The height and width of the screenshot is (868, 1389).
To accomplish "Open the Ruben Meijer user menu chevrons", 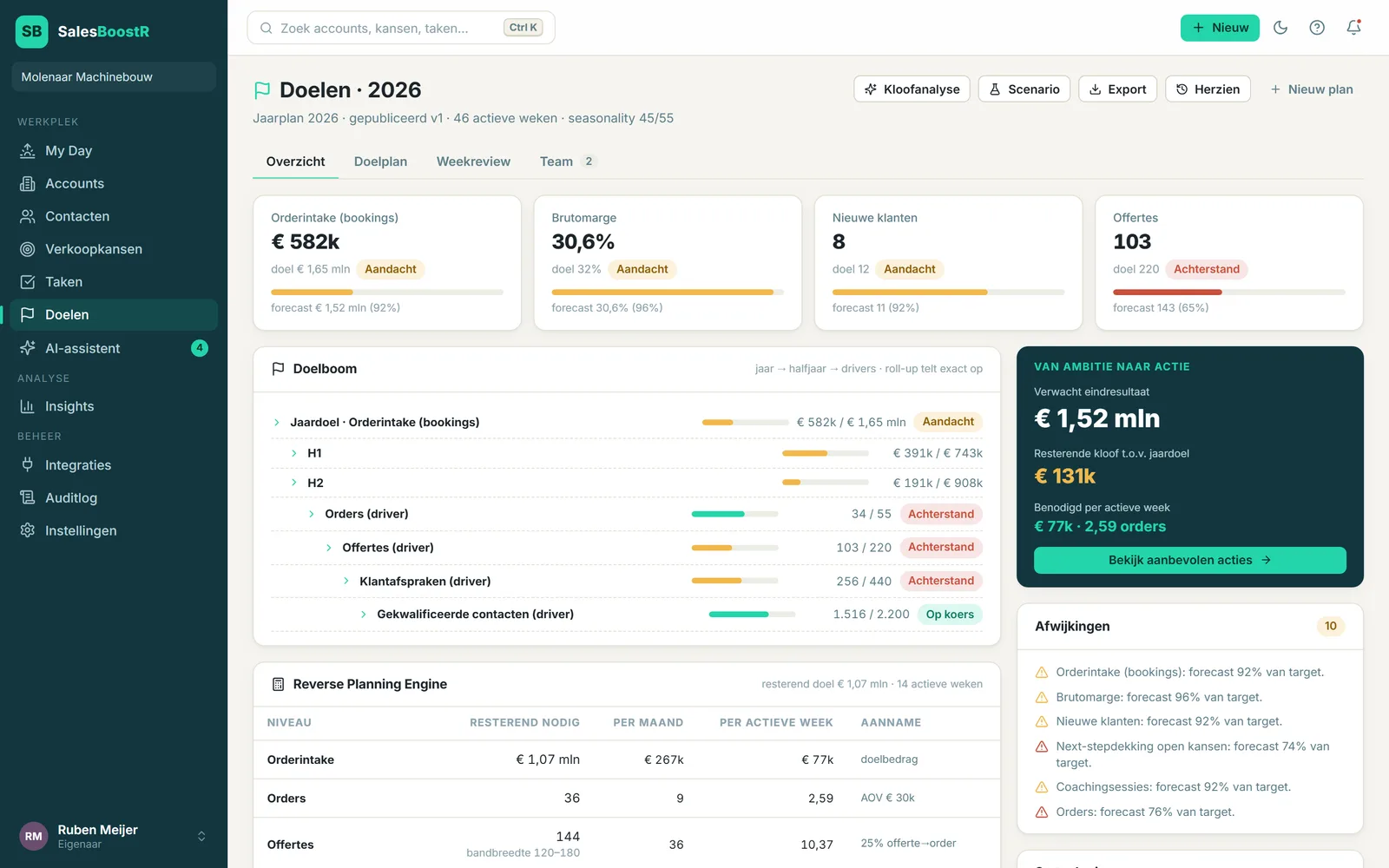I will (x=201, y=837).
